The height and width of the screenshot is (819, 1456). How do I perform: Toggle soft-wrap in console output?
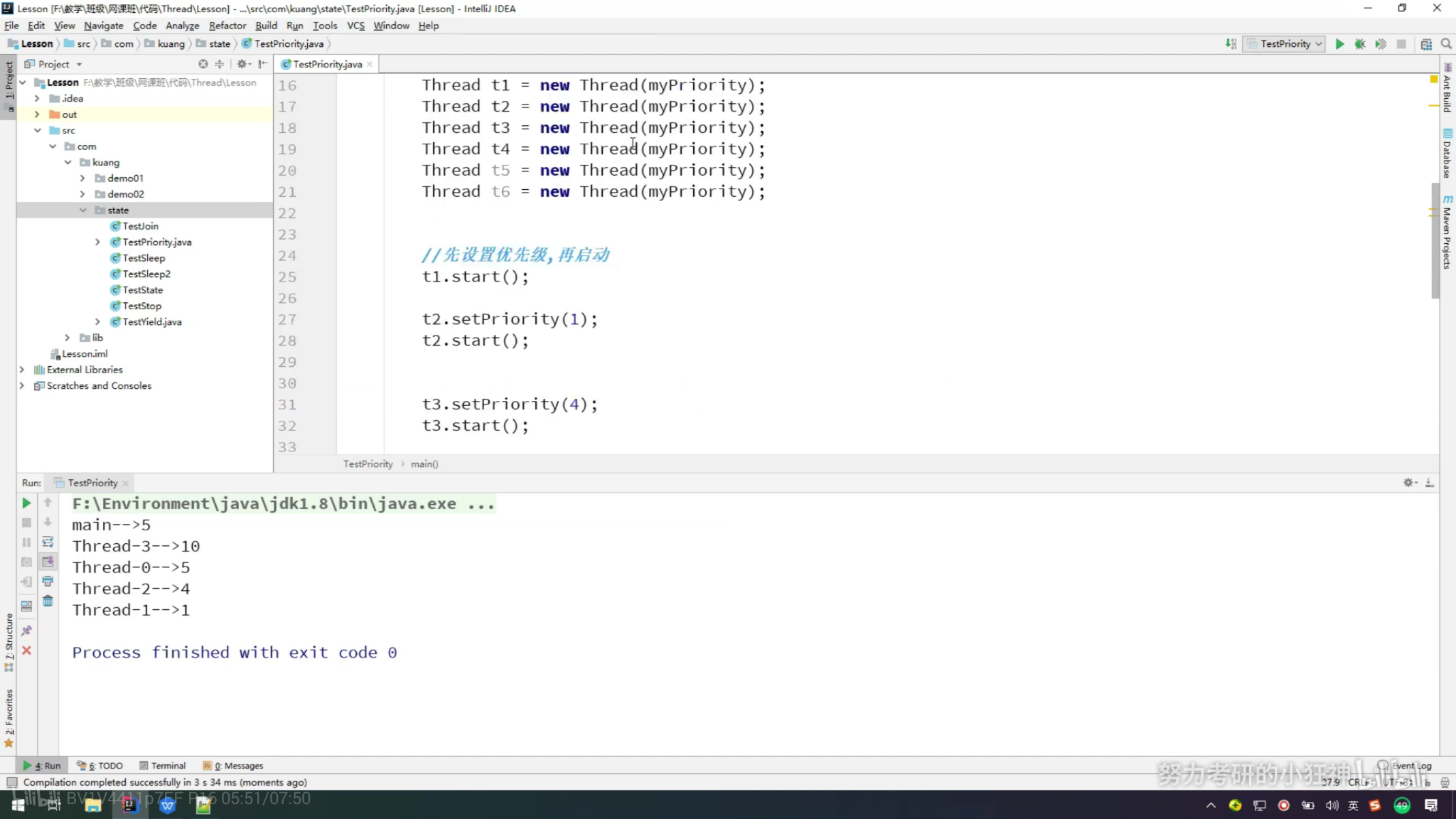[x=48, y=542]
